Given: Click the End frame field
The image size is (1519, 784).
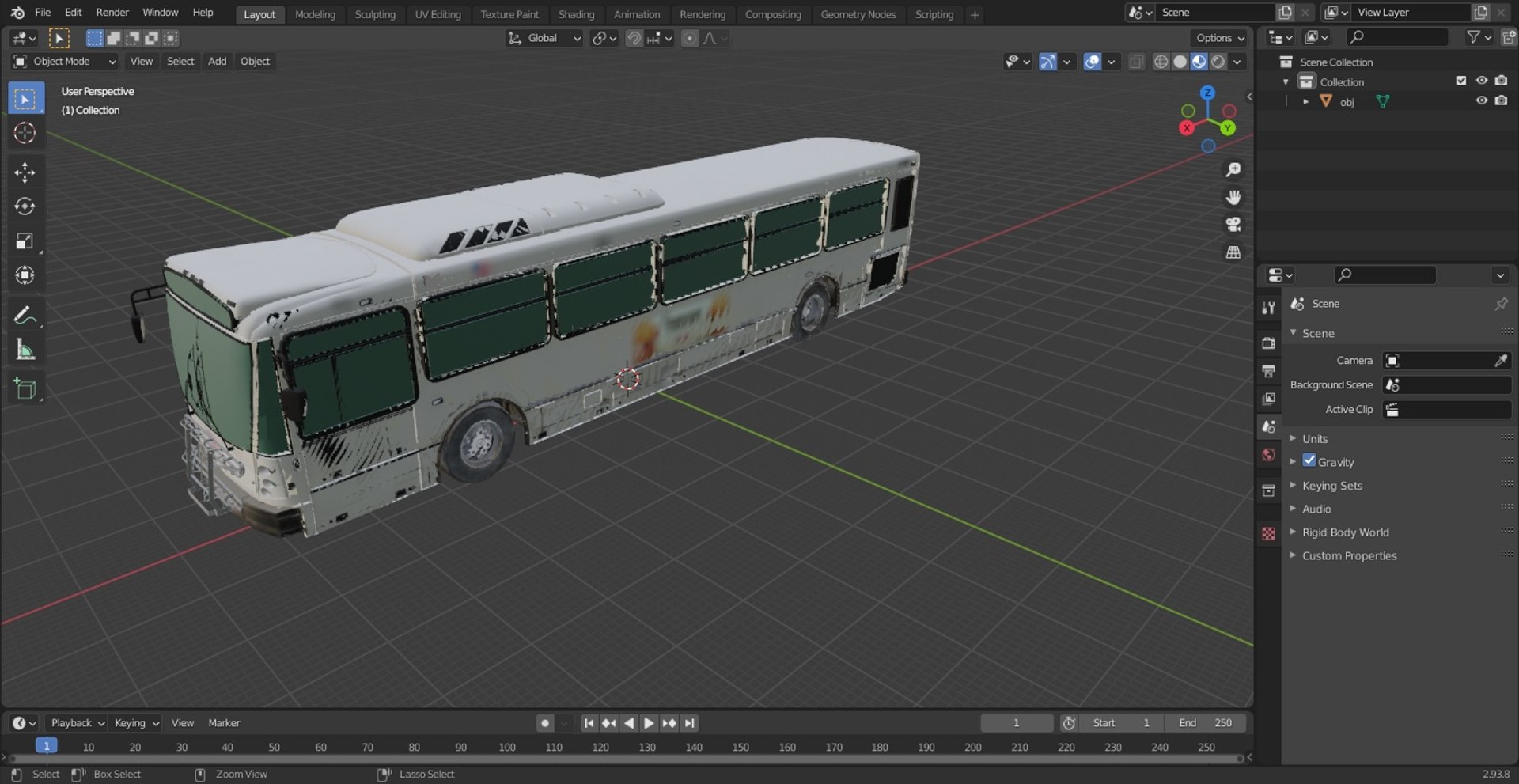Looking at the screenshot, I should 1205,723.
